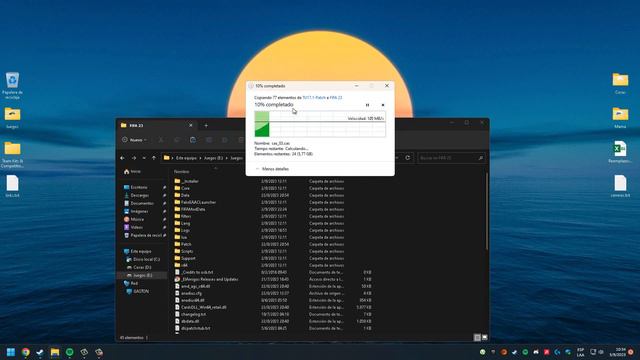The height and width of the screenshot is (360, 640).
Task: Open Papelera de reciclaje in Explorer sidebar
Action: tap(145, 236)
